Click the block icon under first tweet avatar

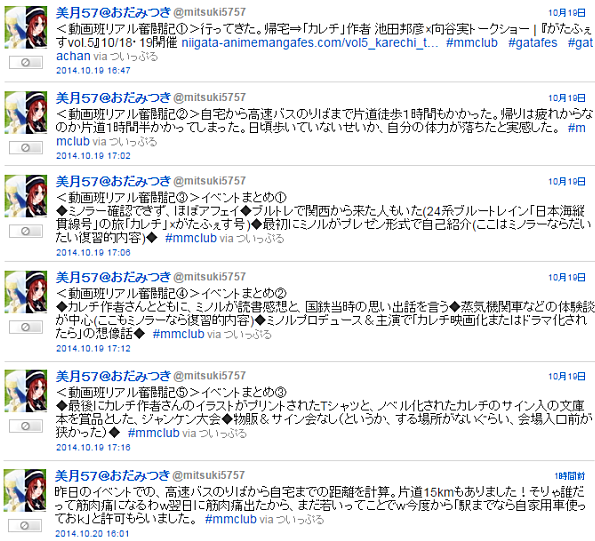(x=26, y=63)
